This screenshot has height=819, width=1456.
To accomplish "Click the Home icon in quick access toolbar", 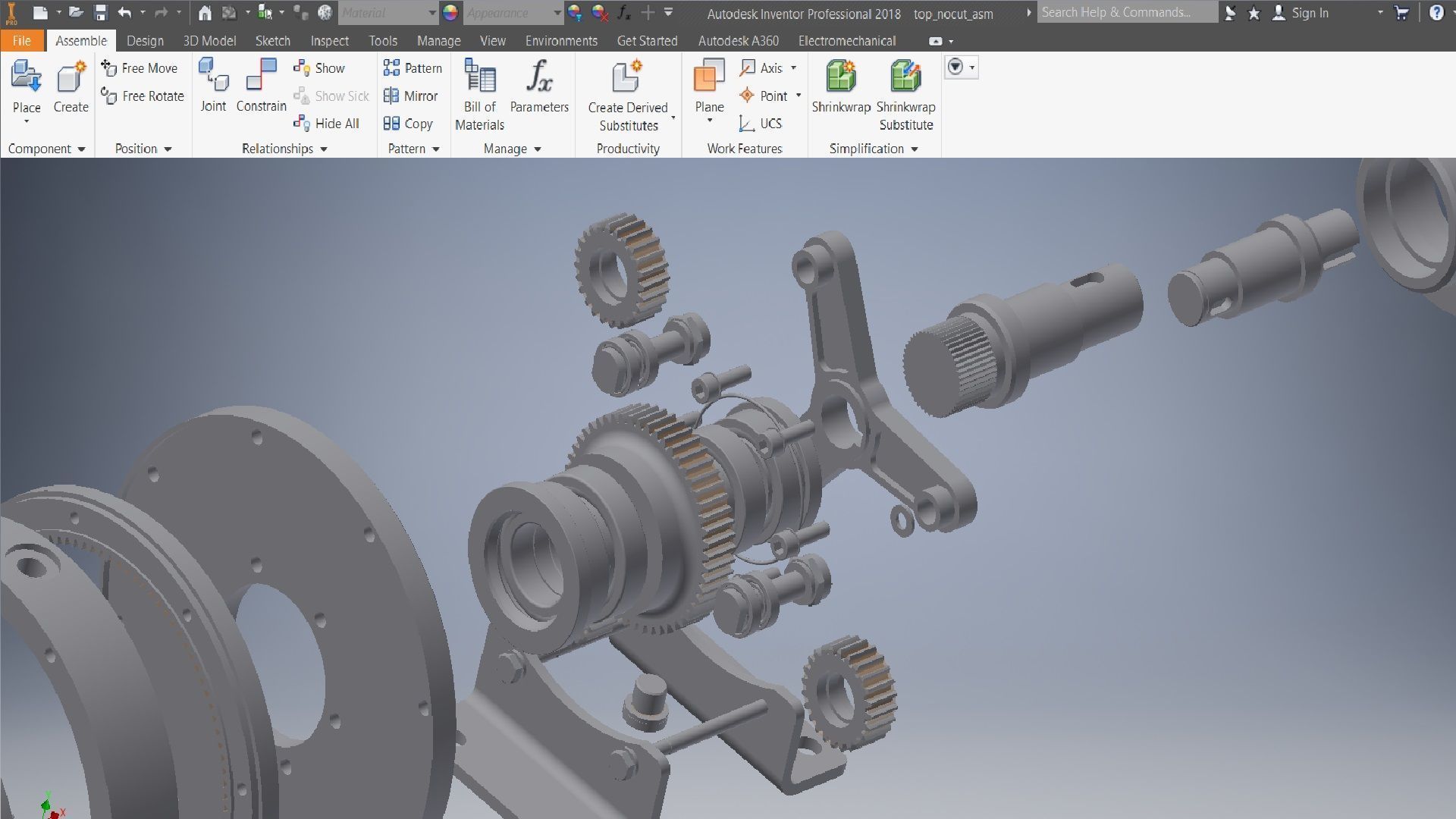I will click(205, 13).
